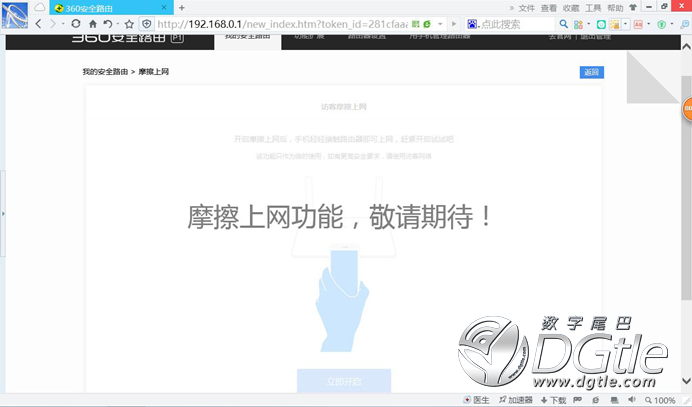Bookmark this page with the star icon
692x407 pixels.
(129, 24)
